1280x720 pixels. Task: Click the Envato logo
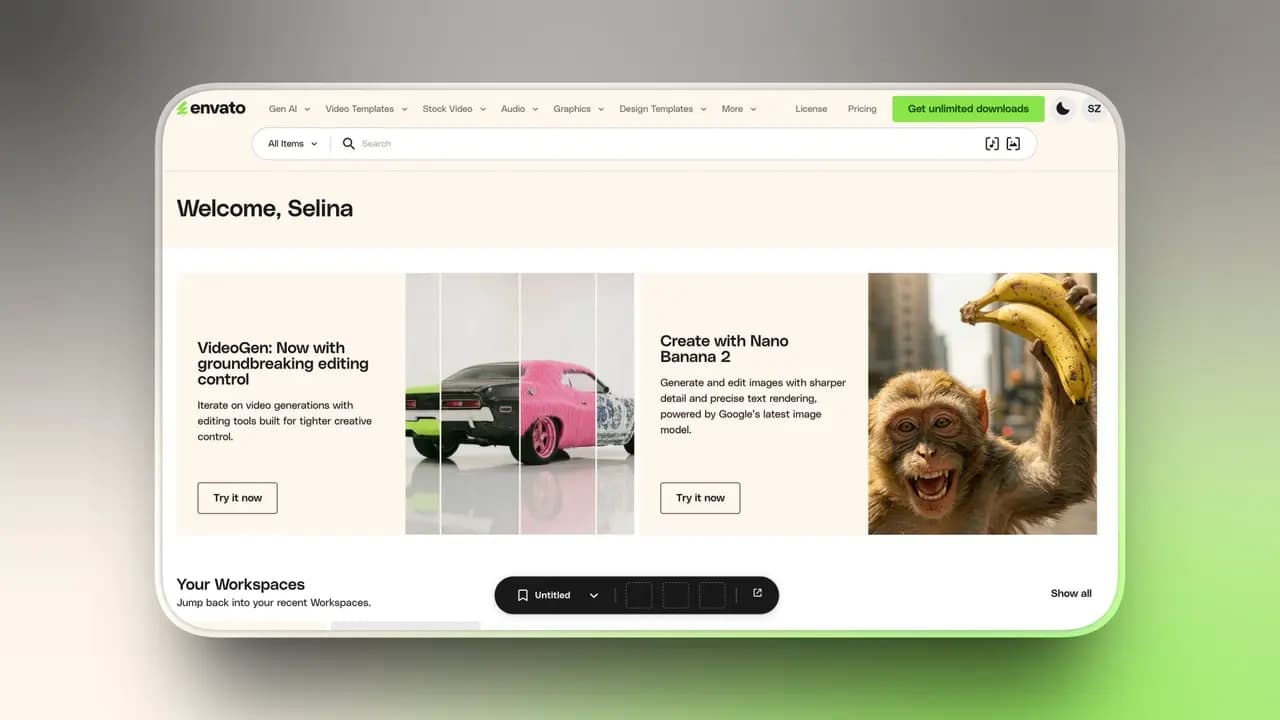tap(211, 108)
